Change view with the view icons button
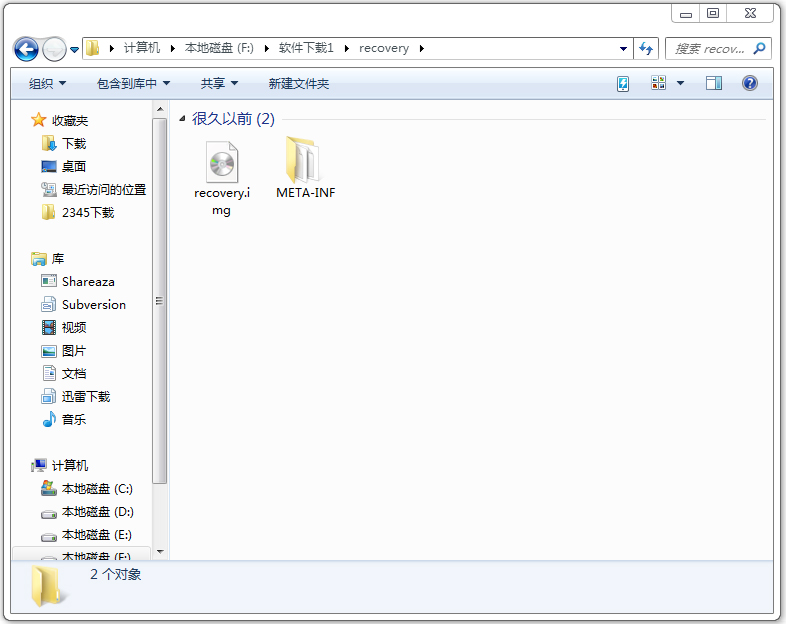The image size is (786, 624). (658, 83)
